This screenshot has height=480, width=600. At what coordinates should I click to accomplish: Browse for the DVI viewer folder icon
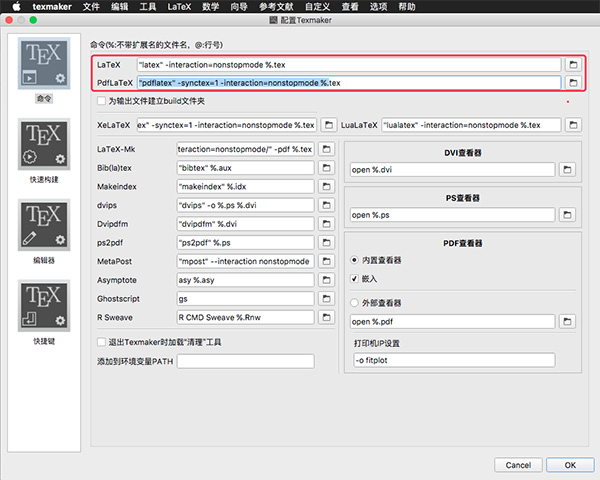[567, 170]
